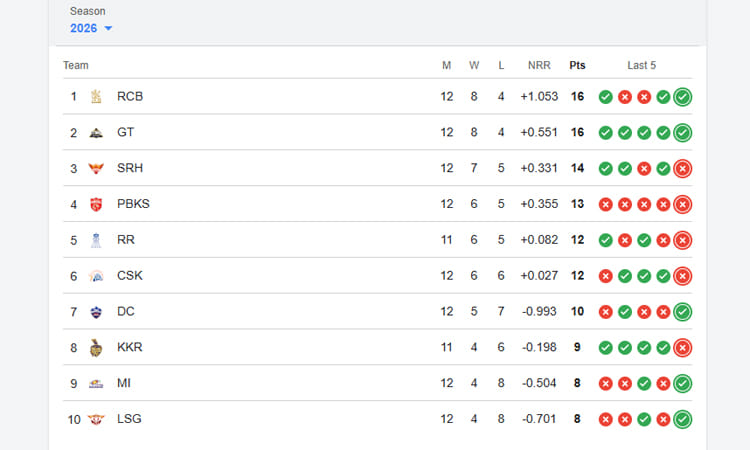The width and height of the screenshot is (750, 450).
Task: Click the dropdown arrow next to 2026
Action: tap(108, 28)
